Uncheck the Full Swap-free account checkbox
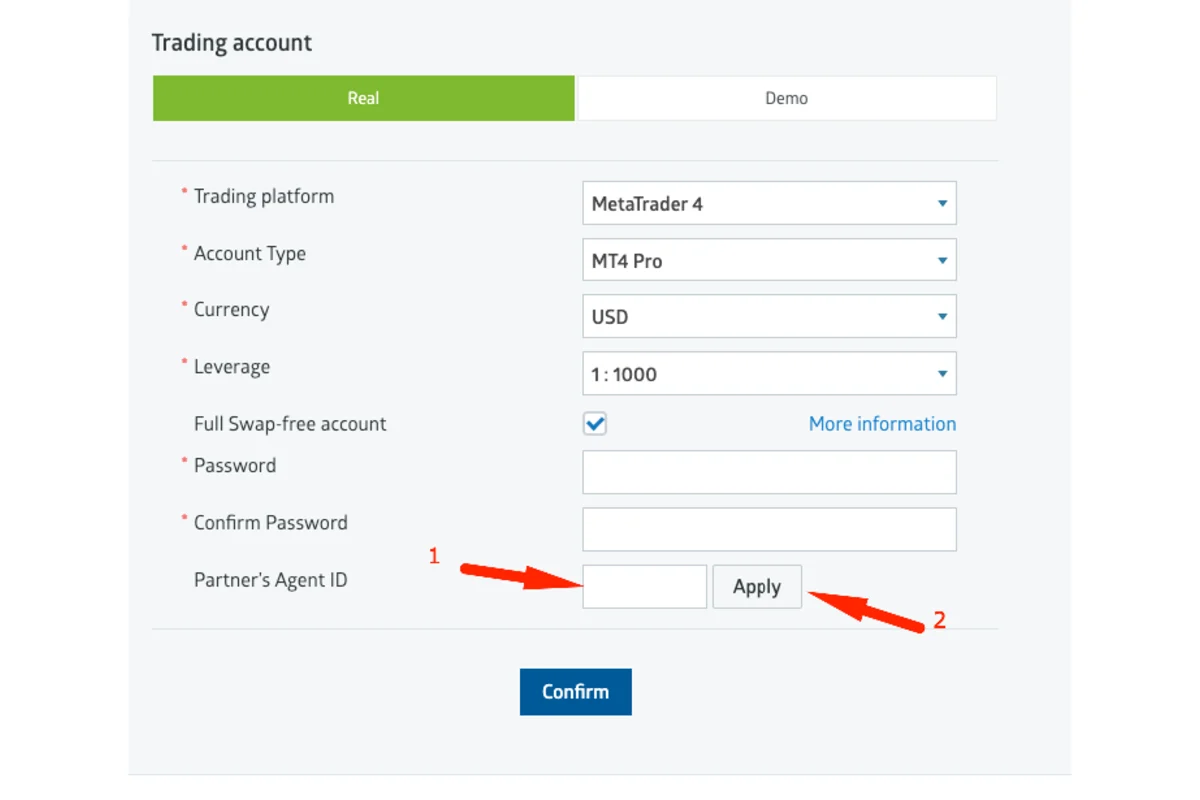 [595, 424]
